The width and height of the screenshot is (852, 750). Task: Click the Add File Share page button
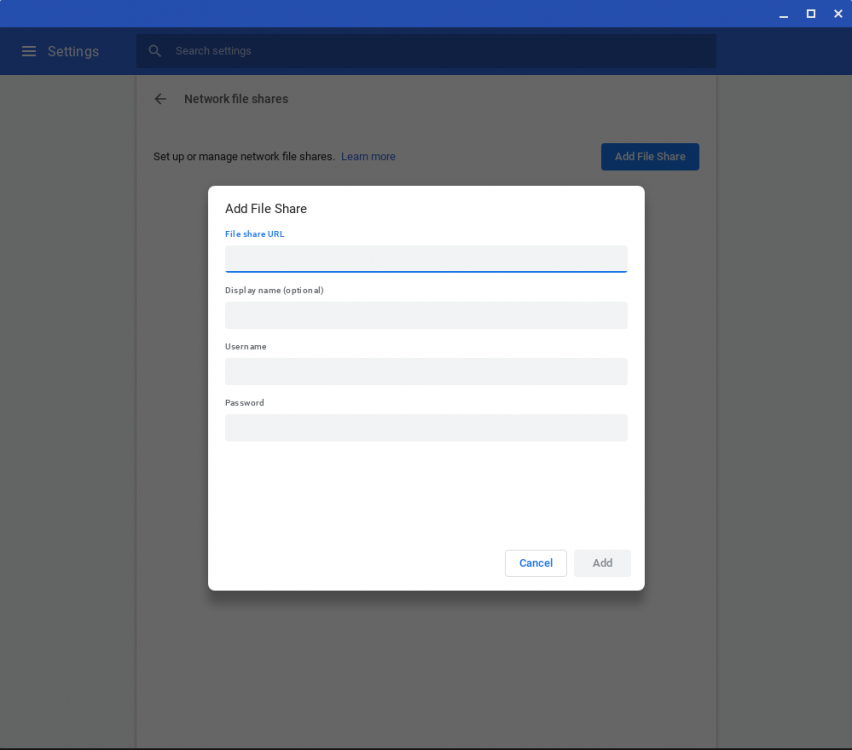point(650,157)
